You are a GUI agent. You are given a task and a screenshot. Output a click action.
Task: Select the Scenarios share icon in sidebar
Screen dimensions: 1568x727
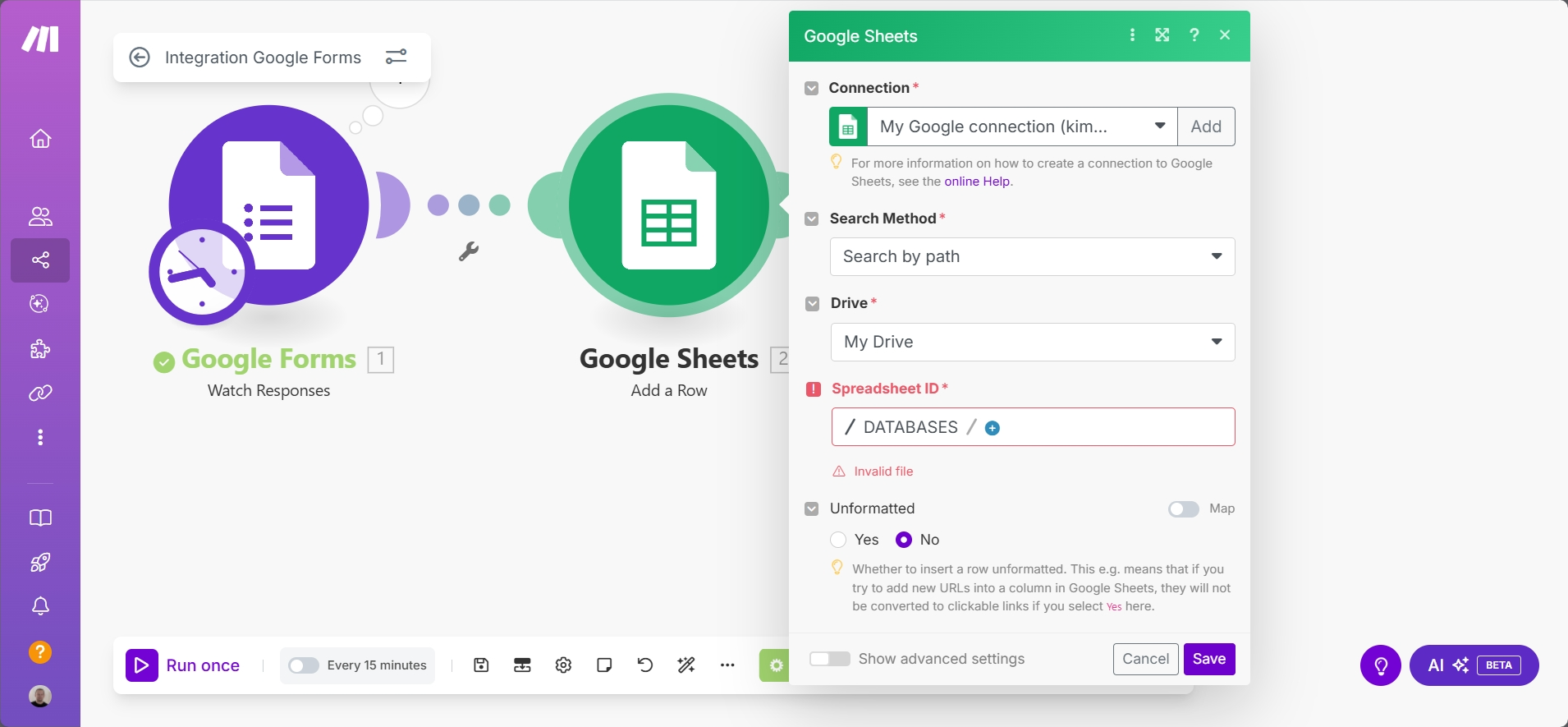40,260
